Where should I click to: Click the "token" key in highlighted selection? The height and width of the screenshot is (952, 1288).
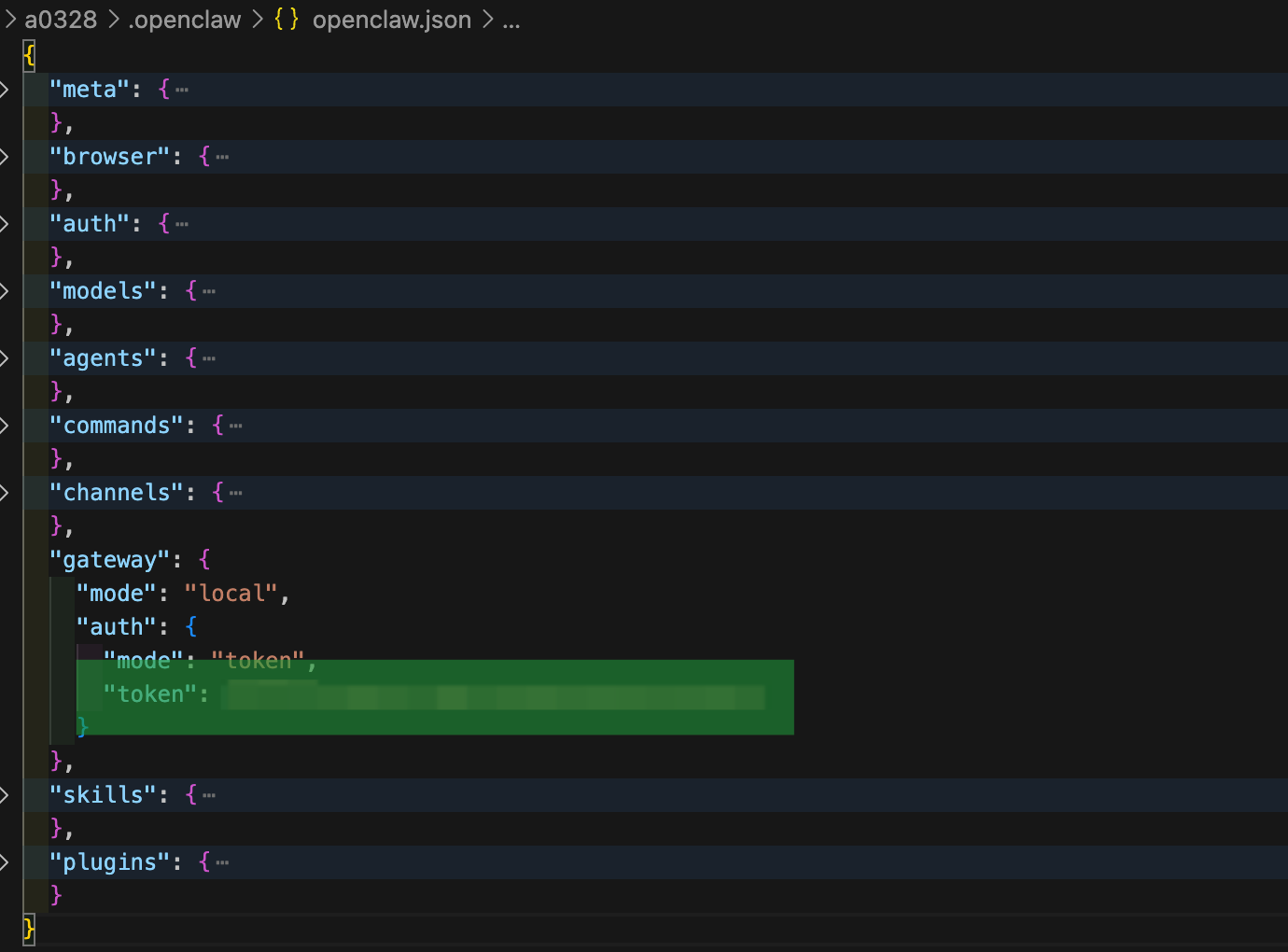point(149,694)
